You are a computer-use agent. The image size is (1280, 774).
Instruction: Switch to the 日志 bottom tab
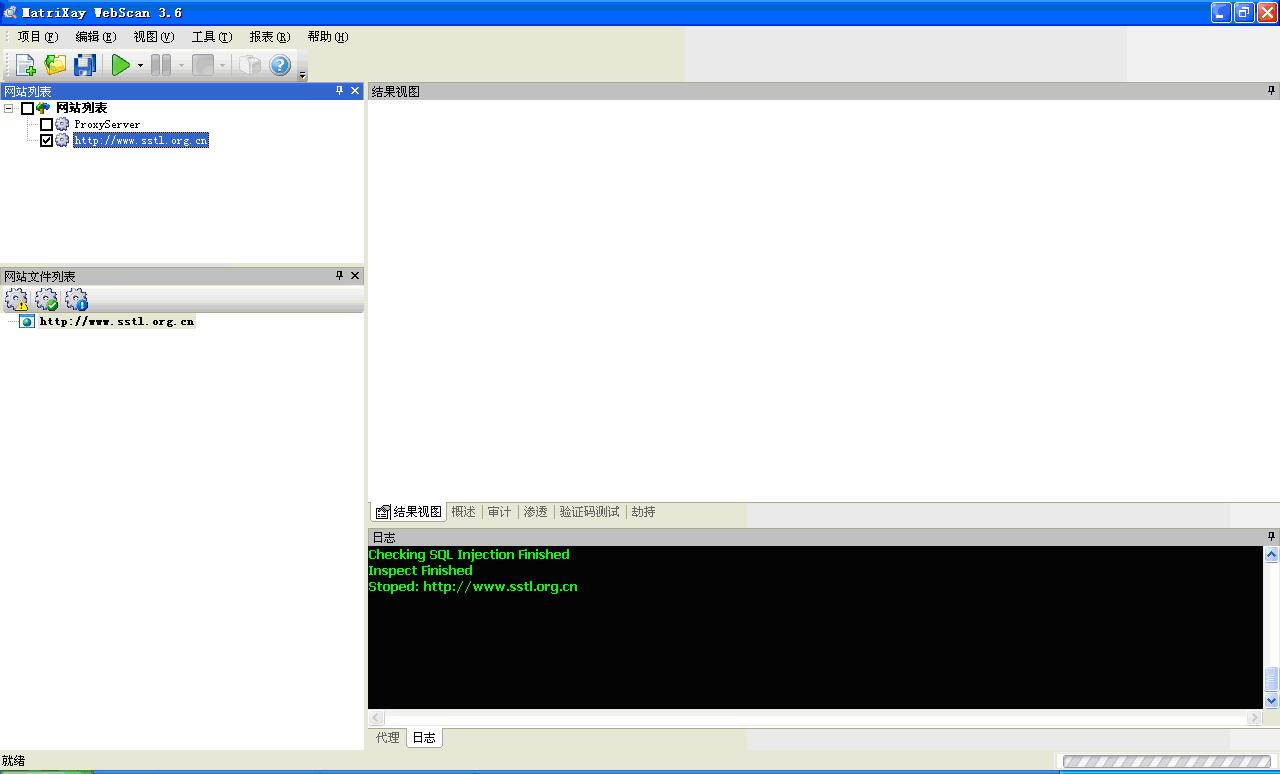click(424, 737)
